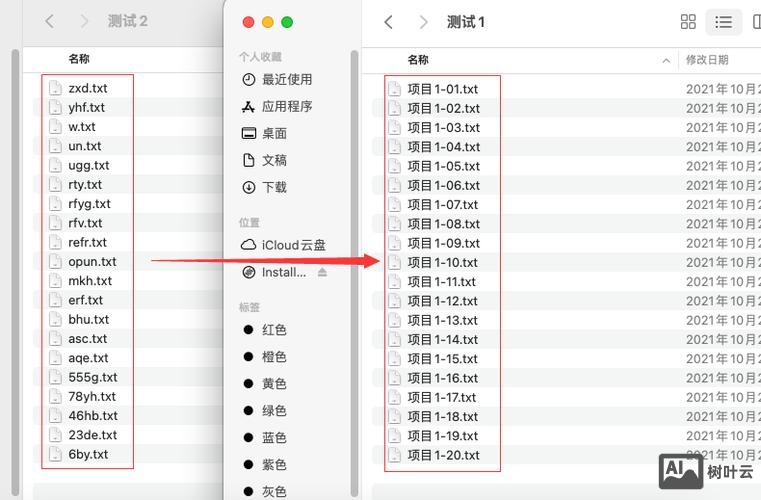Go back in the 测试2 window

tap(50, 21)
